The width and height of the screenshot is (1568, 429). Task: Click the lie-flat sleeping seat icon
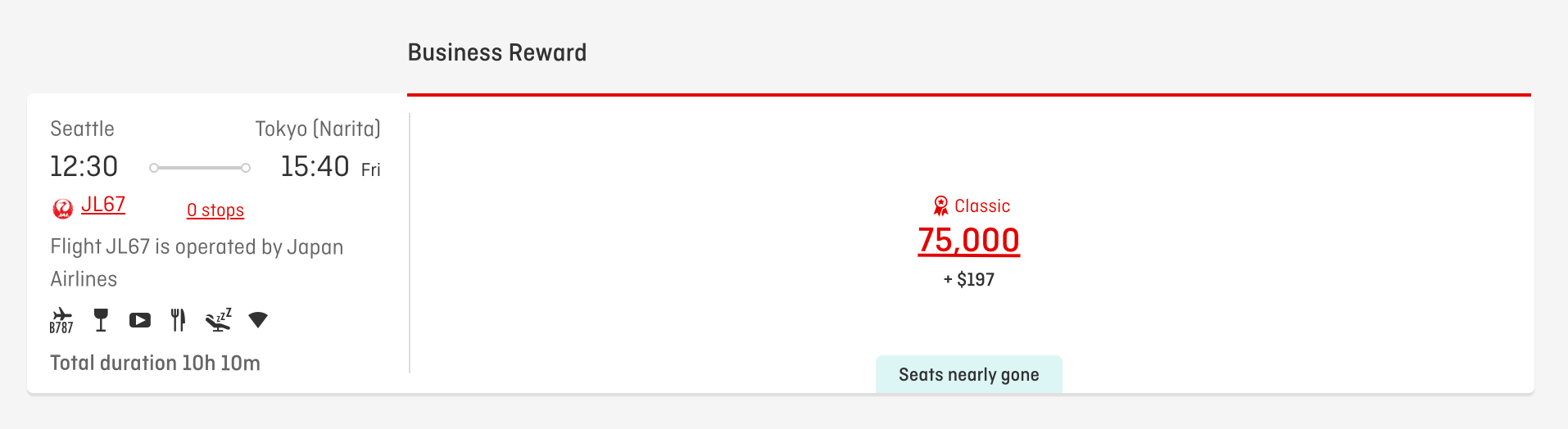[x=219, y=320]
